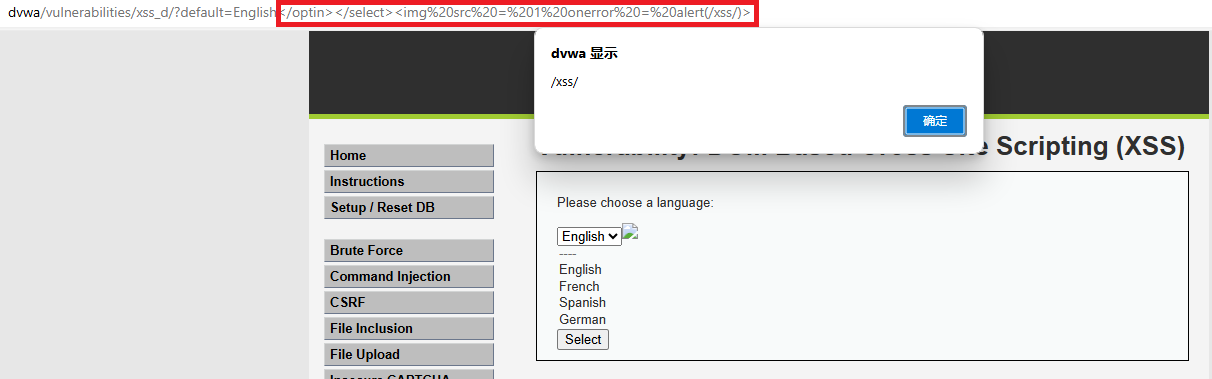Go to Instructions page
This screenshot has width=1212, height=379.
(x=409, y=181)
